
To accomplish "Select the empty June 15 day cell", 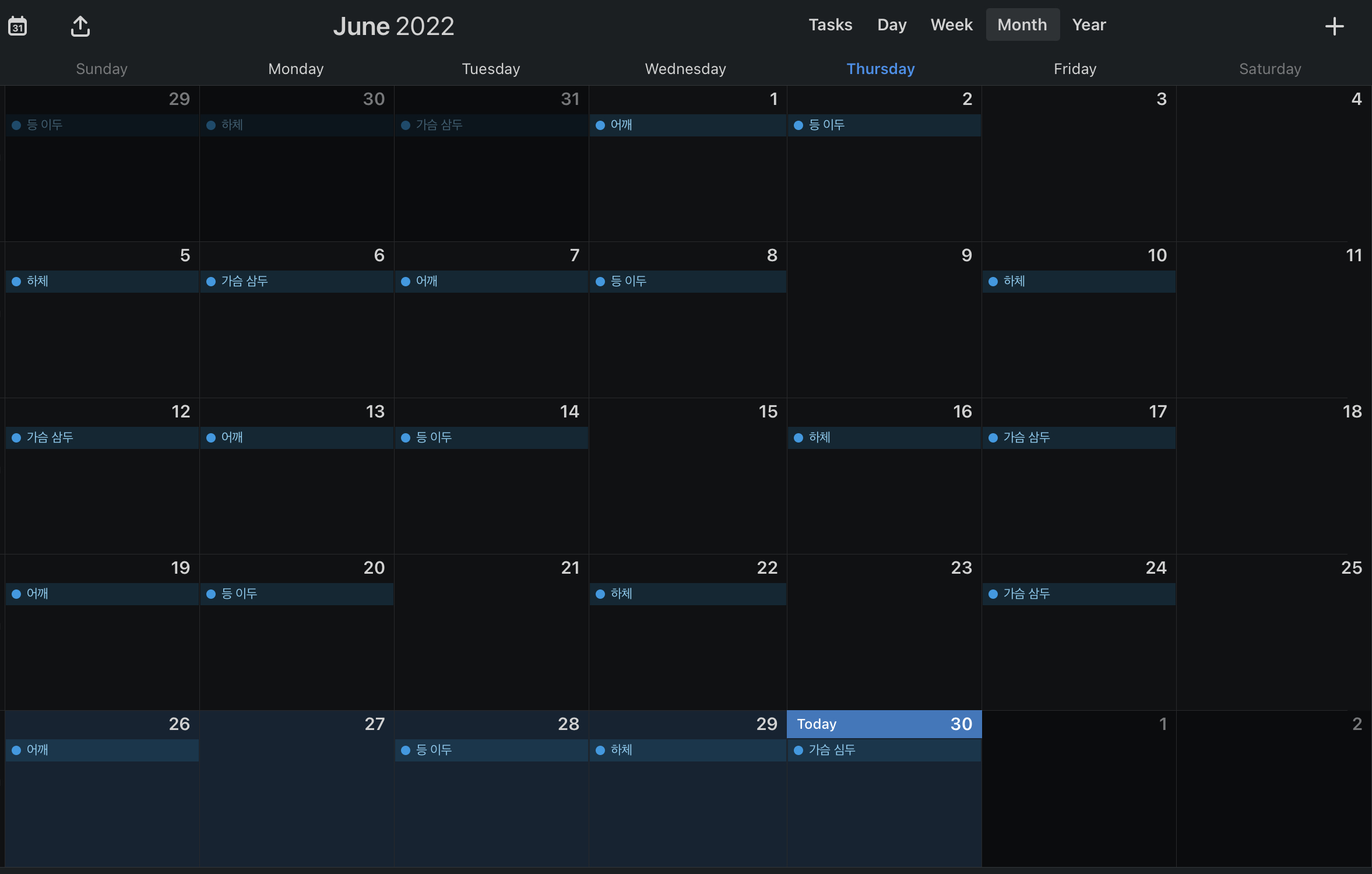I will pyautogui.click(x=687, y=490).
